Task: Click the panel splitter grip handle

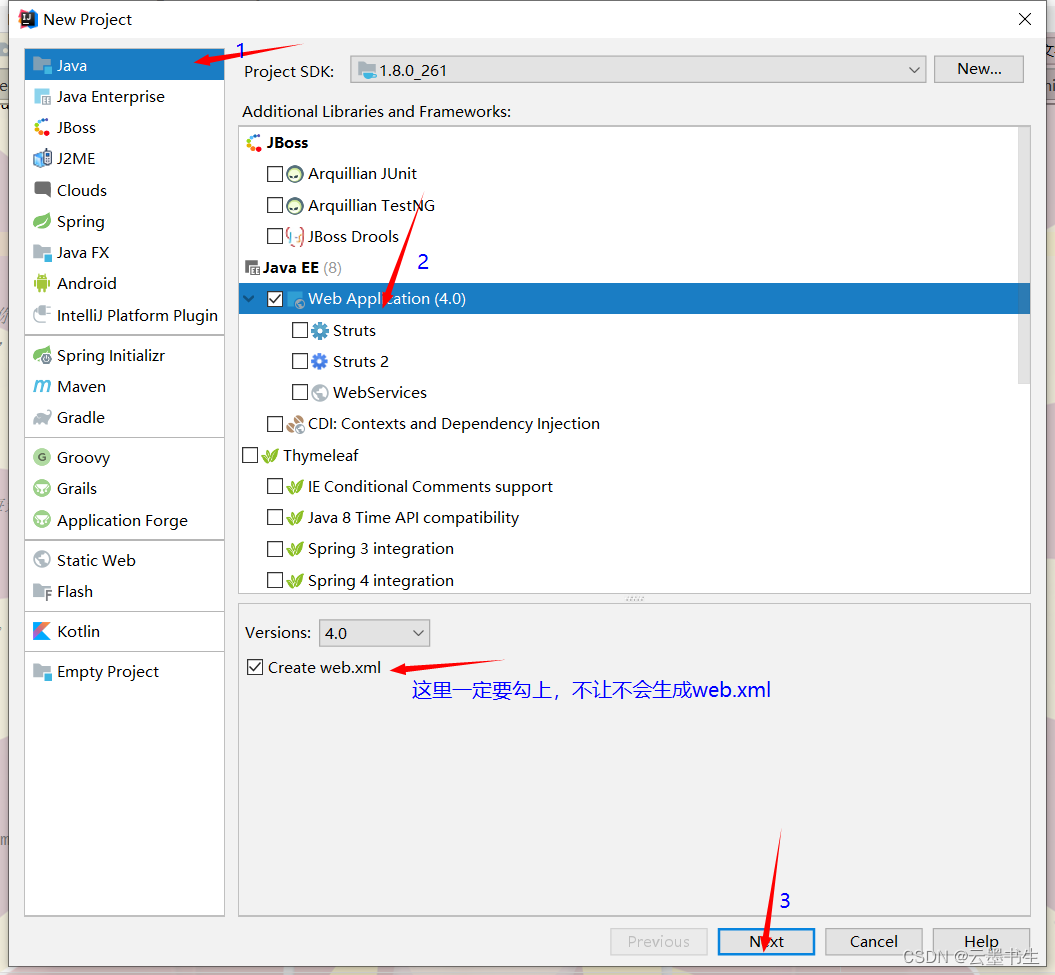Action: [x=634, y=598]
